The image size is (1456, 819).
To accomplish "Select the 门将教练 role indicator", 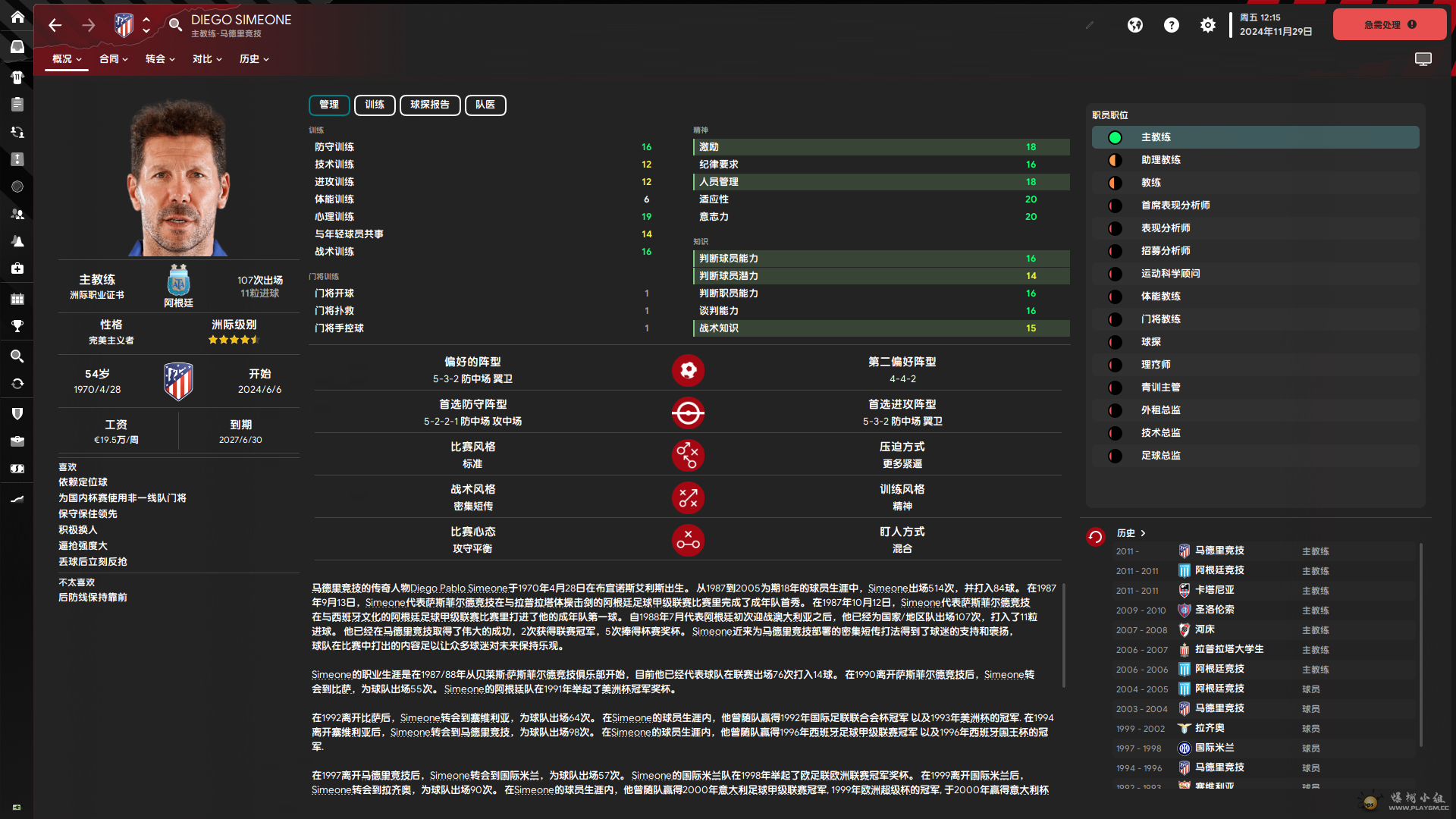I will click(x=1115, y=319).
